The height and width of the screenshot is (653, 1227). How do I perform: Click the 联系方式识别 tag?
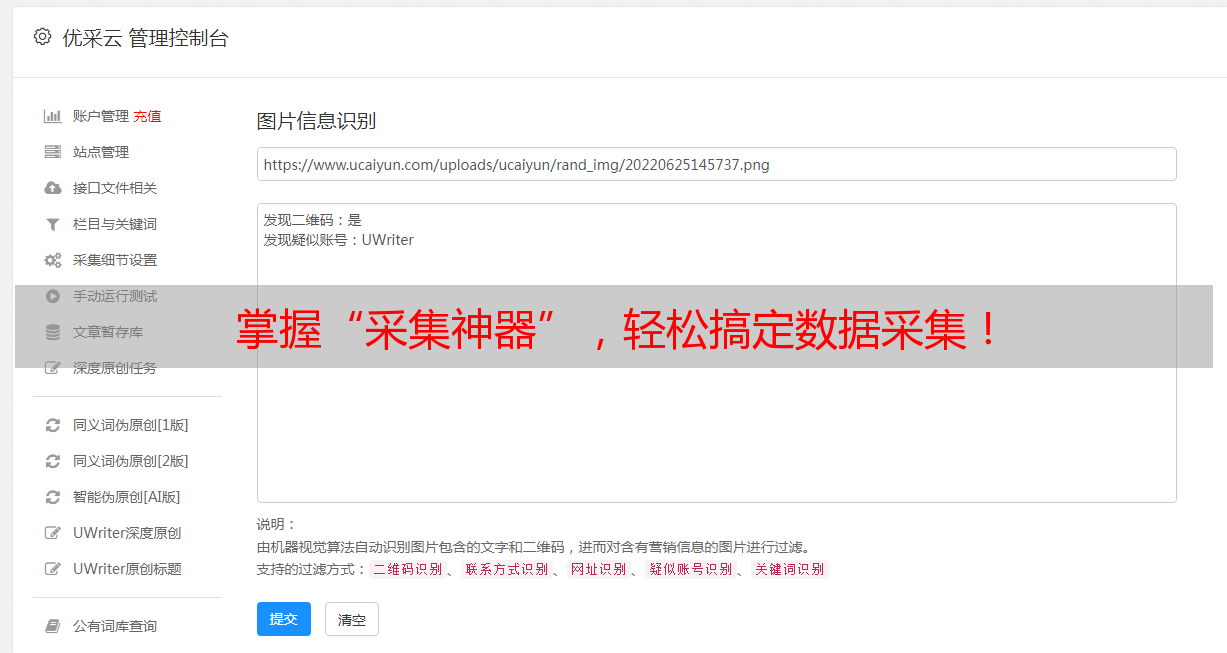click(506, 569)
